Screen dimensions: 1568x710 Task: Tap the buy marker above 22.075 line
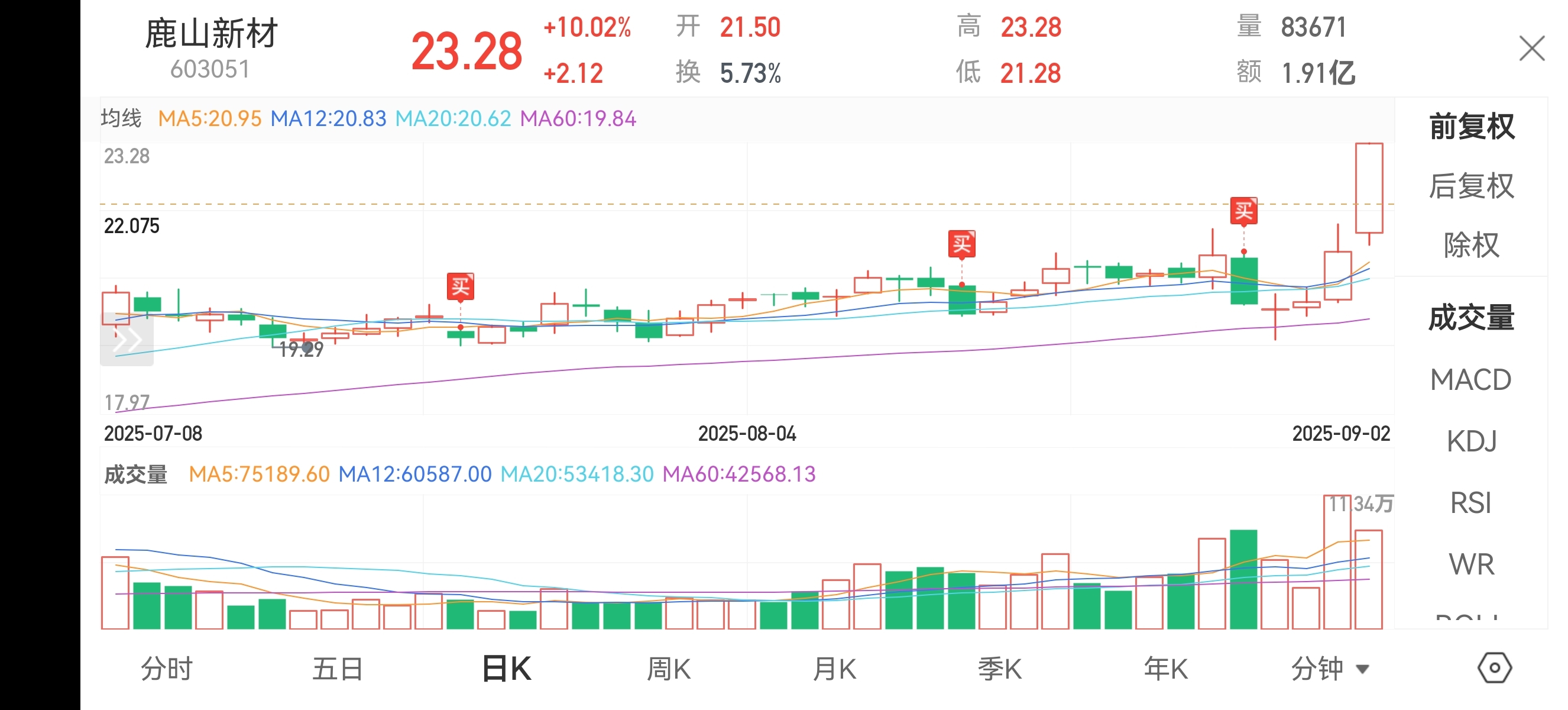pyautogui.click(x=1243, y=211)
